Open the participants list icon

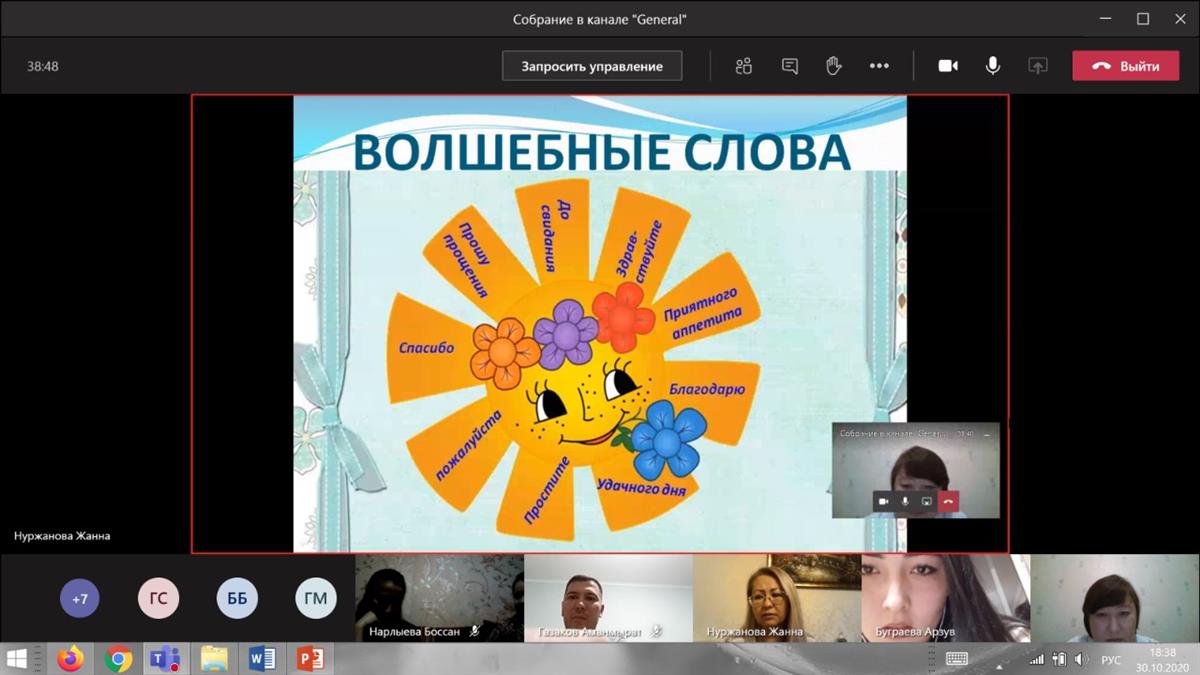743,66
